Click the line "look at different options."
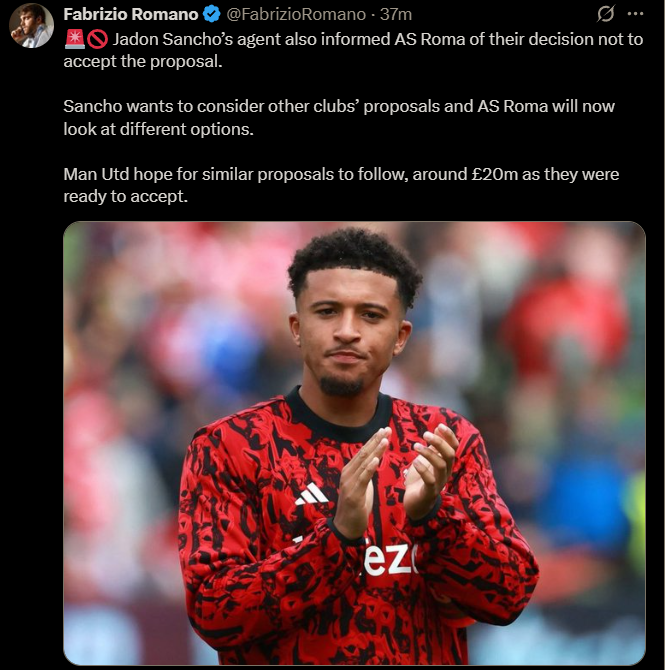This screenshot has height=670, width=665. pos(159,129)
